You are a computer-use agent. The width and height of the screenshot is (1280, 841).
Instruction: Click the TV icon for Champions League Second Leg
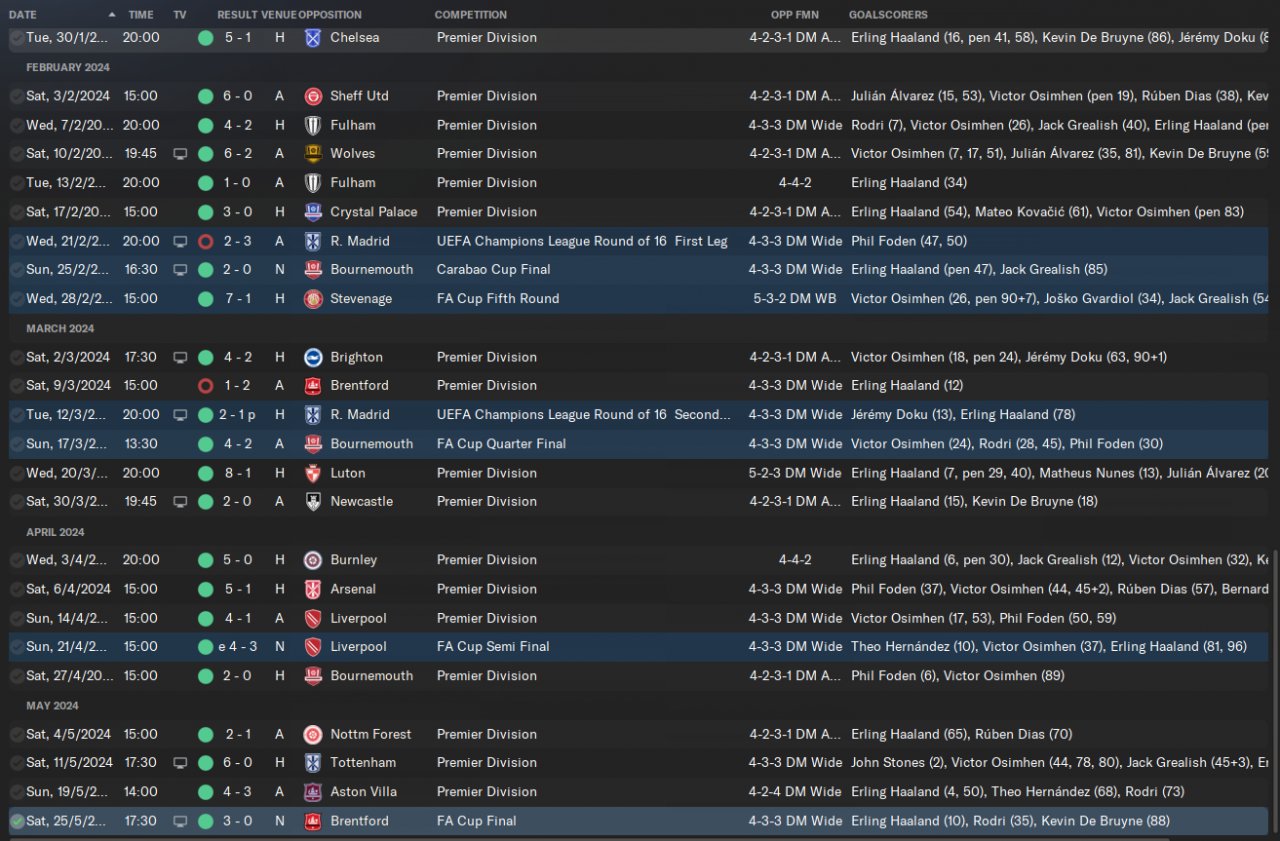pyautogui.click(x=180, y=415)
